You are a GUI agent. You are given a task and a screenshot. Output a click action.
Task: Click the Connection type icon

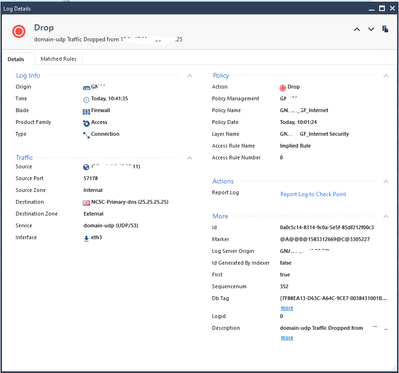click(x=86, y=135)
